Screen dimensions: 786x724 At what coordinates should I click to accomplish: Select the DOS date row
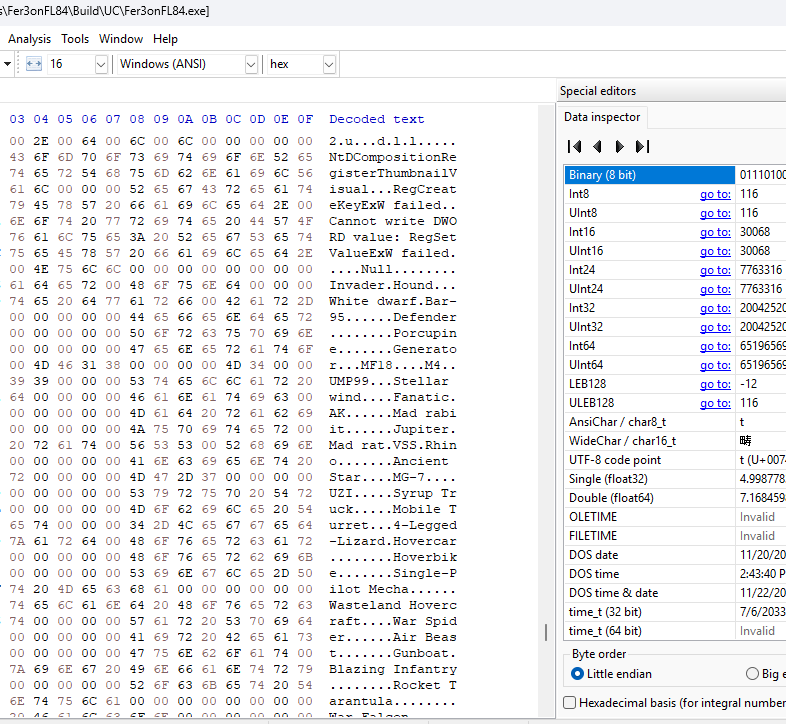tap(675, 556)
